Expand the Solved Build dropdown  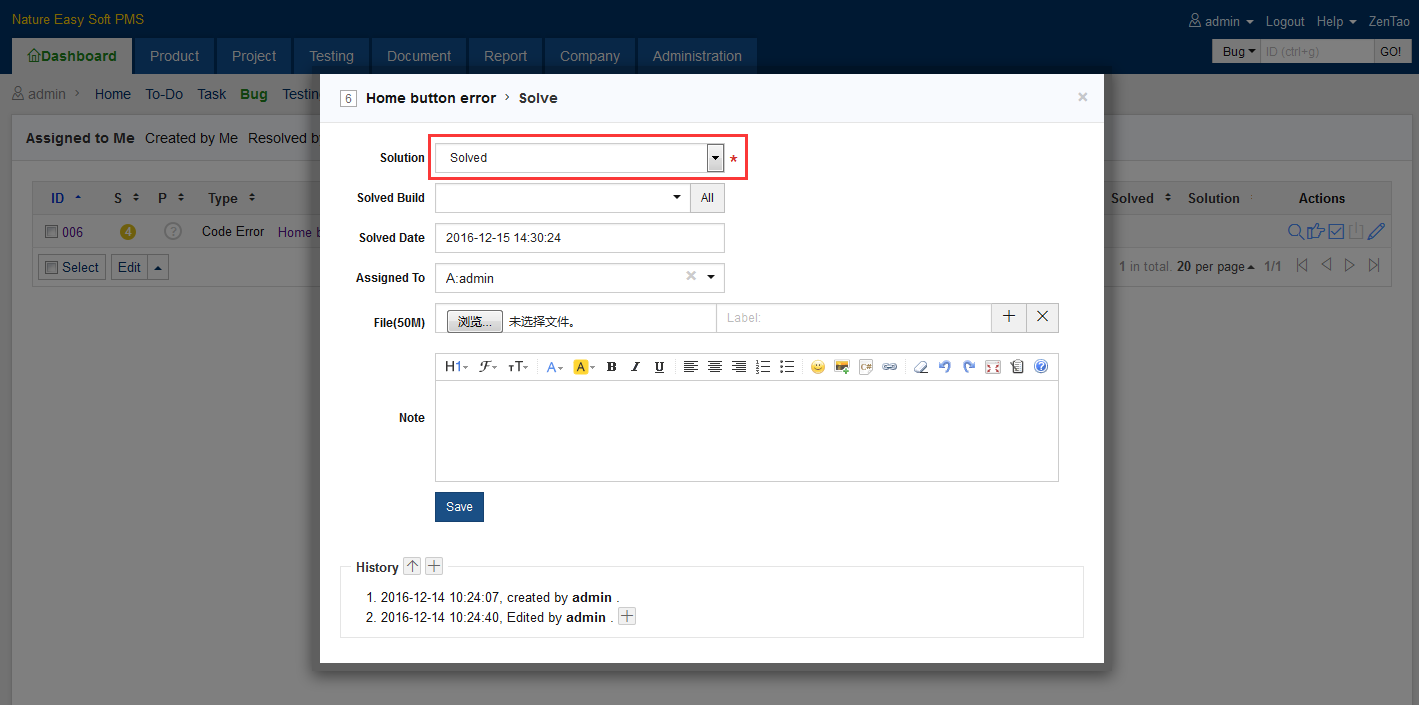677,198
